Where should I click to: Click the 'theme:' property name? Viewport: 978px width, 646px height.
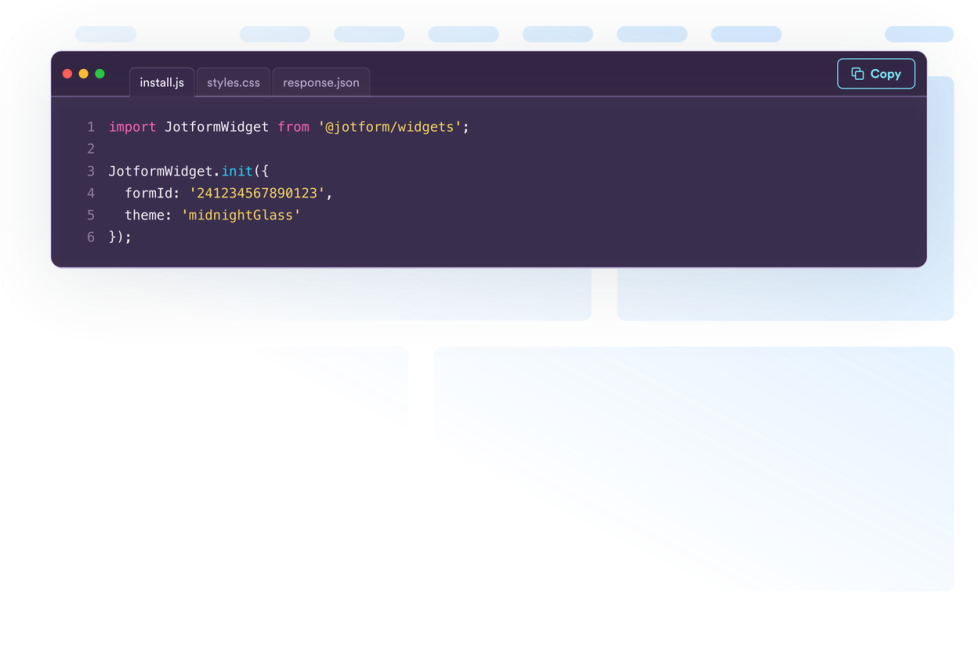[x=148, y=215]
